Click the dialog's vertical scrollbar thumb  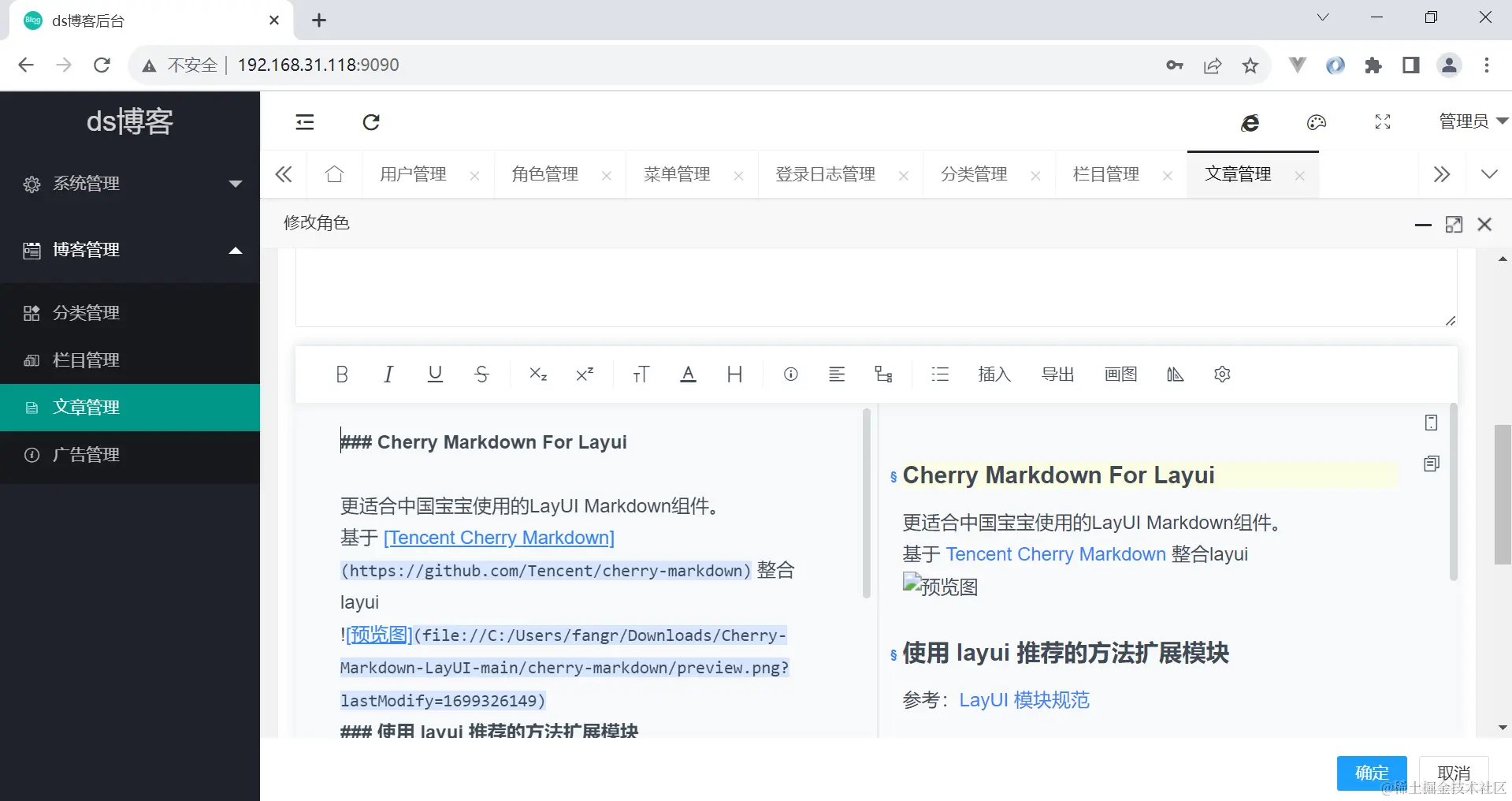point(1503,494)
